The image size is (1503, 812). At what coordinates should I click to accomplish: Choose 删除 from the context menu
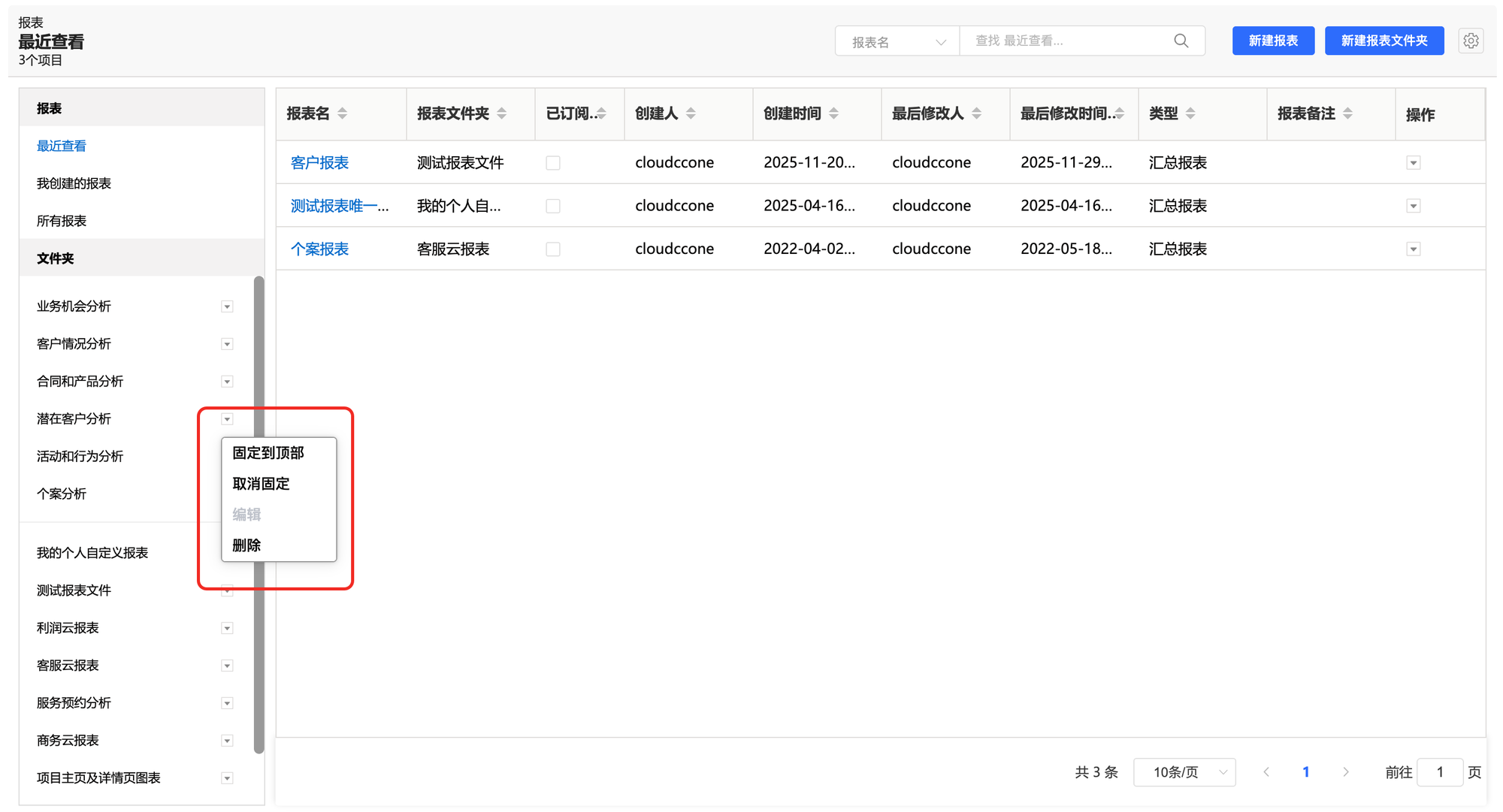pos(246,545)
